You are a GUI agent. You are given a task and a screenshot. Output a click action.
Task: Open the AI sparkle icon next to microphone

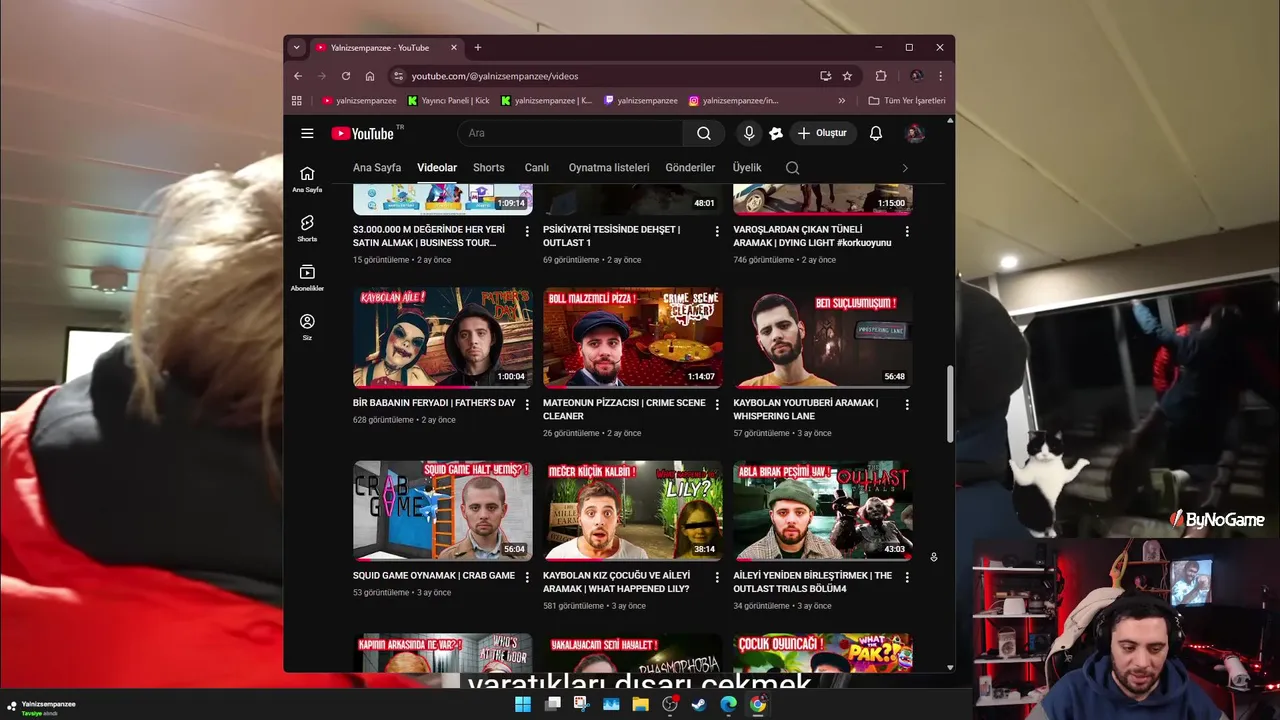click(x=775, y=133)
